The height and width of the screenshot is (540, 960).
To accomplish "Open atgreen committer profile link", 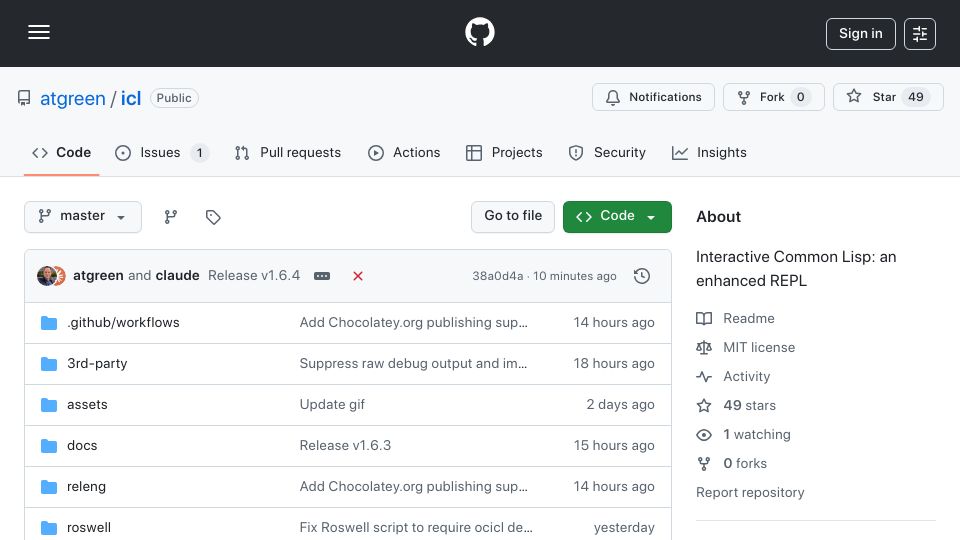I will click(x=98, y=276).
